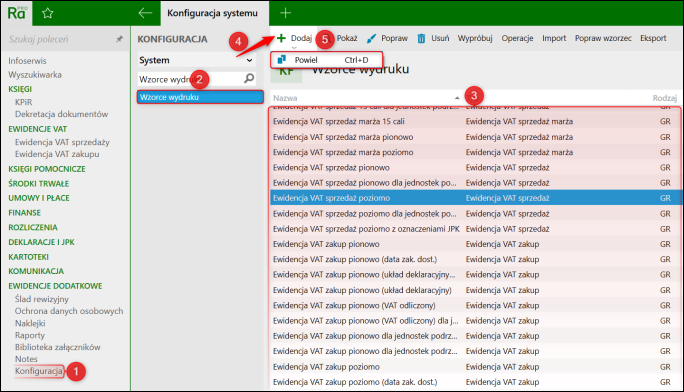684x392 pixels.
Task: Select row Ewidencja VAT sprzedaż marża poziomo
Action: (475, 152)
